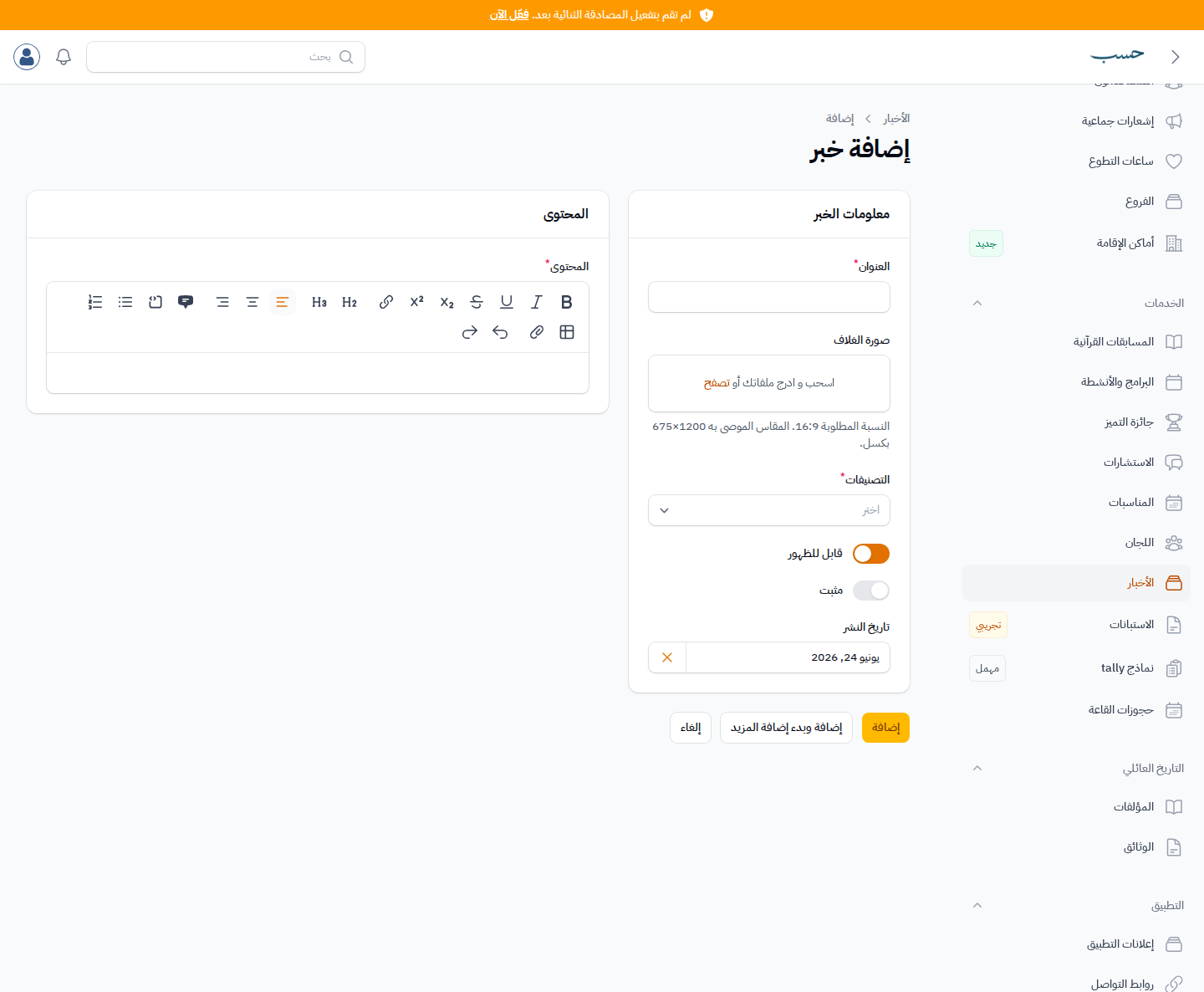Open the publish date picker field

(x=788, y=657)
